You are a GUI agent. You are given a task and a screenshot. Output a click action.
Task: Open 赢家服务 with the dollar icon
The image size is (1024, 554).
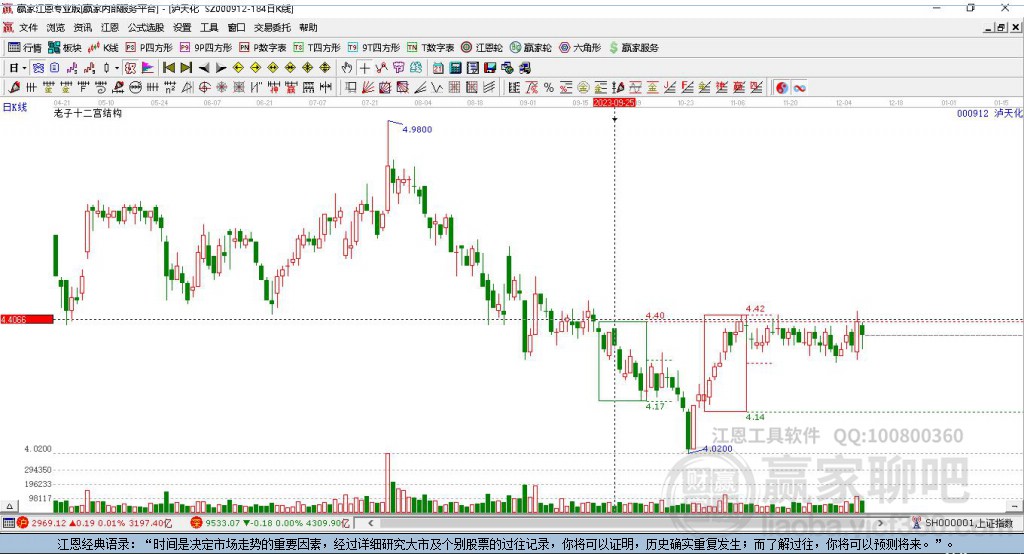click(x=633, y=48)
